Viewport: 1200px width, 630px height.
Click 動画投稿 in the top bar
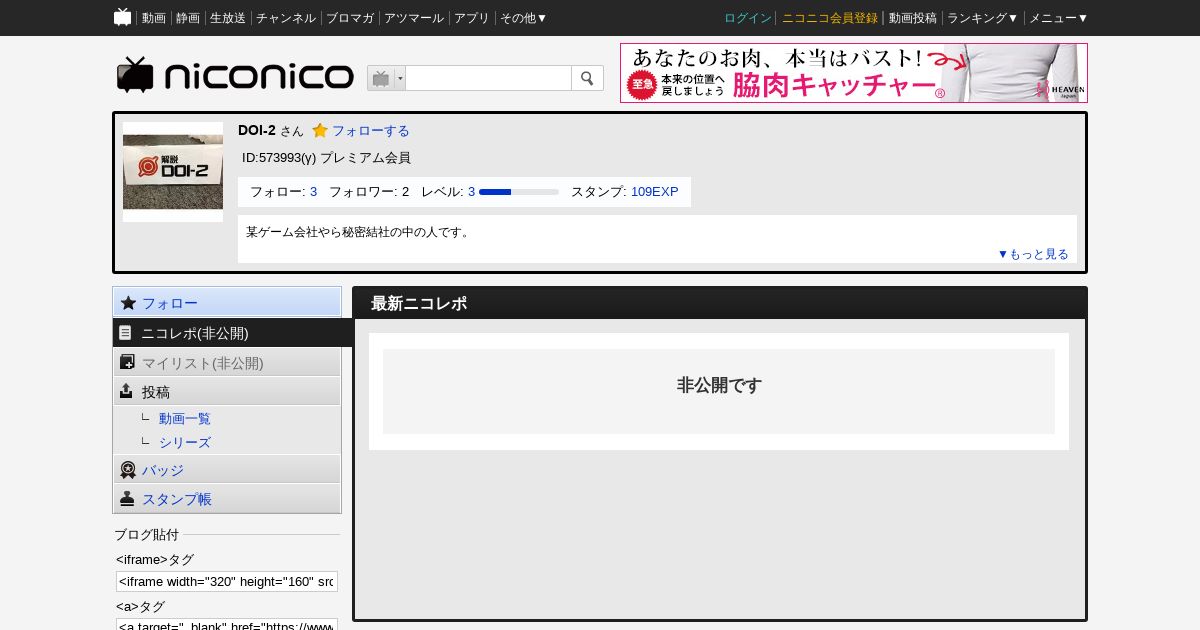(913, 18)
